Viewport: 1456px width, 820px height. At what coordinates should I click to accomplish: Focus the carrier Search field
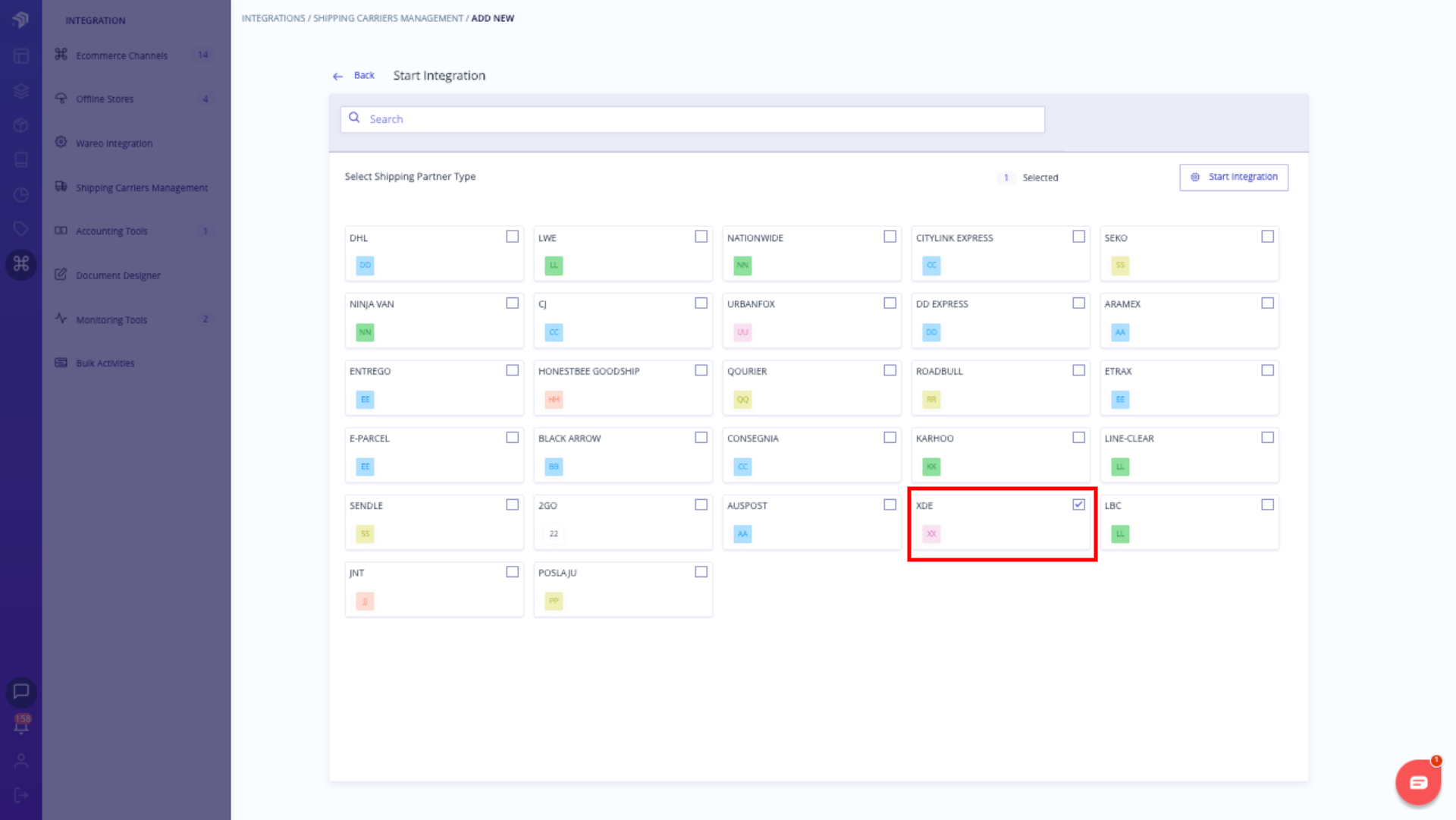pyautogui.click(x=692, y=119)
